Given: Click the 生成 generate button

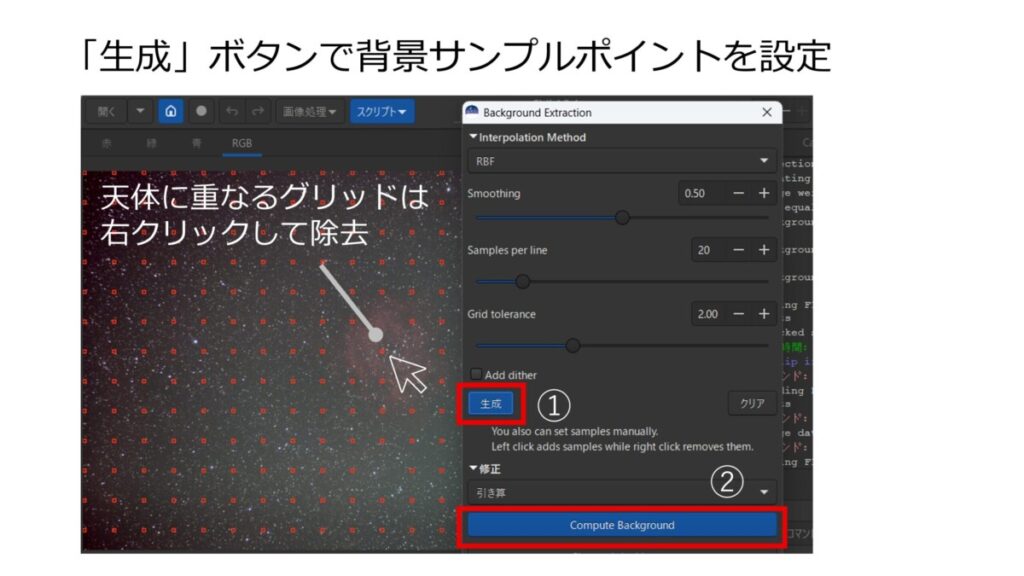Looking at the screenshot, I should tap(490, 404).
